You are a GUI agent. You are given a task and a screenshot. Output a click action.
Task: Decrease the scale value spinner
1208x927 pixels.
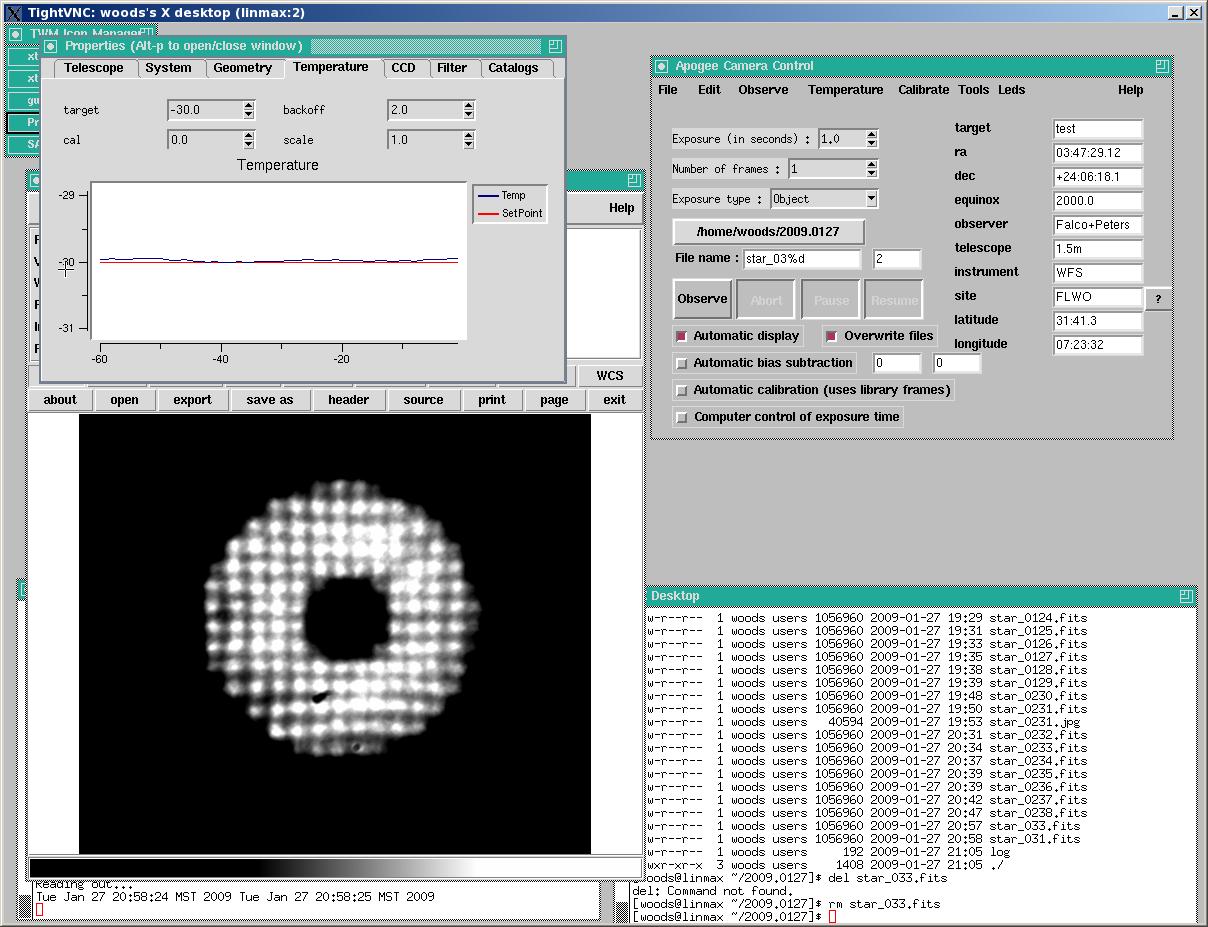(x=468, y=145)
